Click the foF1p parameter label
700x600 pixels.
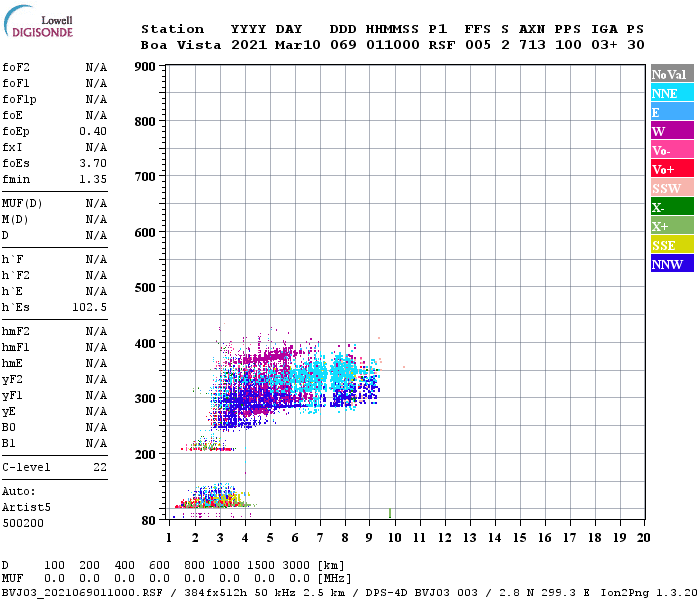(19, 100)
